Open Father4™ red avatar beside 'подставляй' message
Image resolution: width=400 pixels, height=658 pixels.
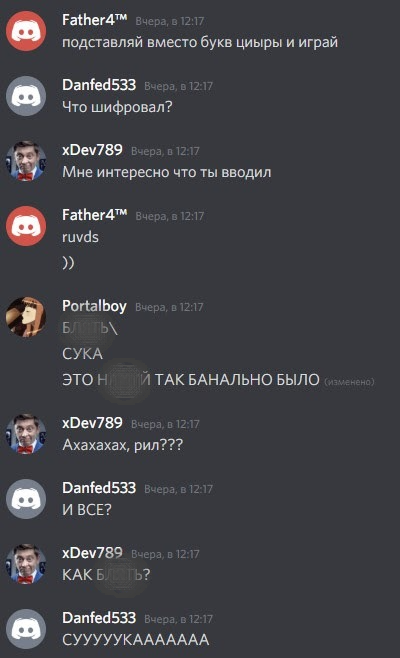click(26, 31)
